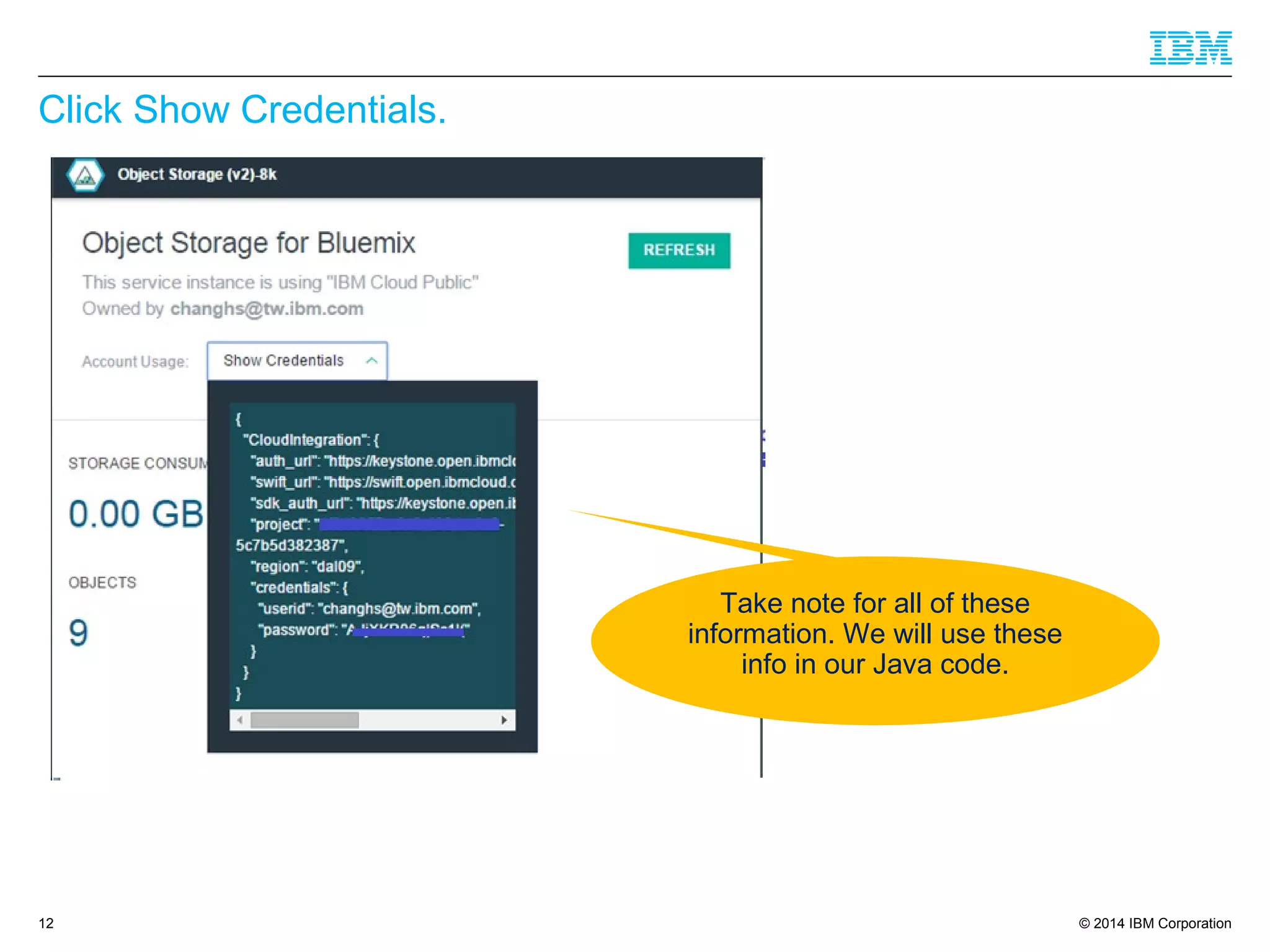Click the owner email changhs@tw.ibm.com
This screenshot has width=1270, height=952.
(267, 309)
